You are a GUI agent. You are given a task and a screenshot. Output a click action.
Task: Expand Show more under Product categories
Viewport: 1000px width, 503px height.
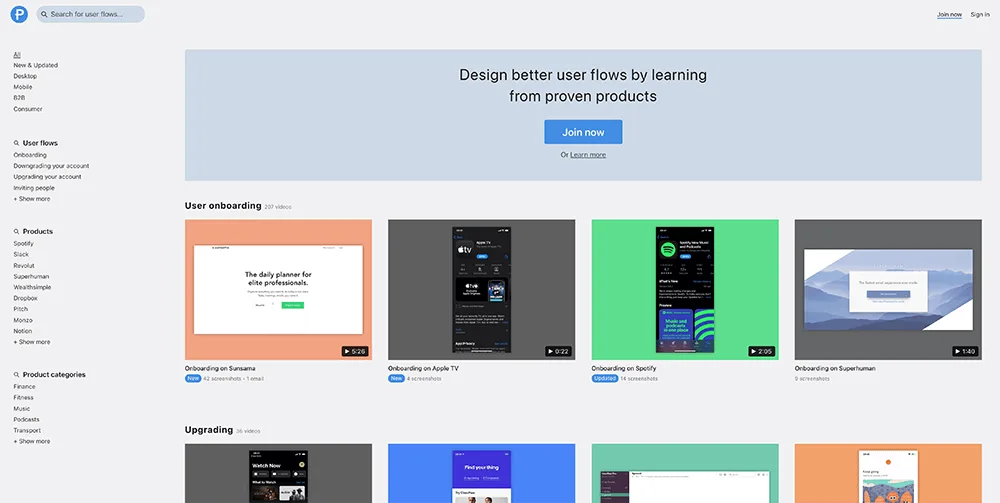[x=32, y=441]
